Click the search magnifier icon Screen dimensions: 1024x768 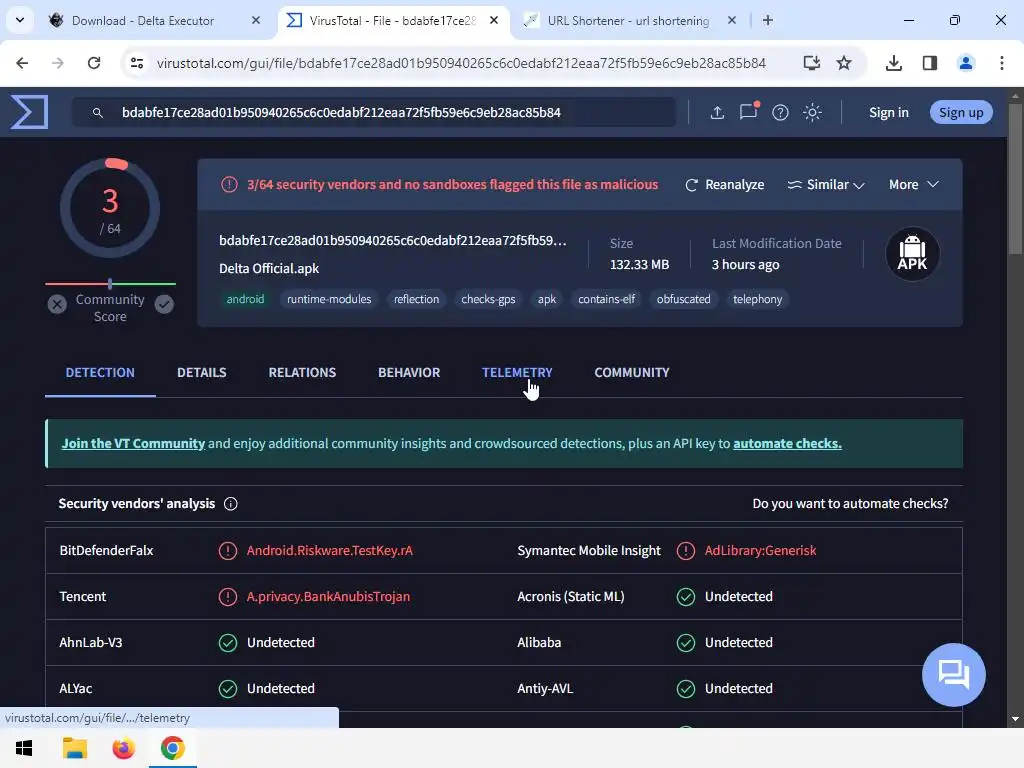tap(97, 113)
